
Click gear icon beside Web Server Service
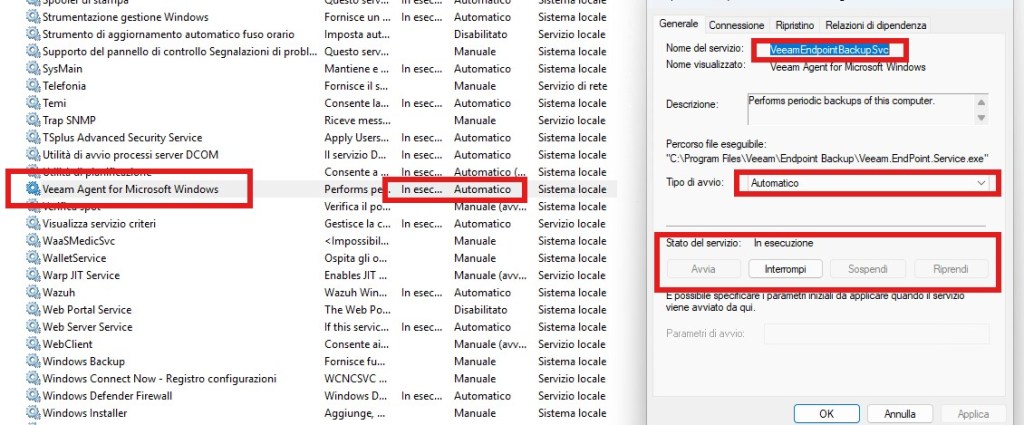tap(33, 326)
